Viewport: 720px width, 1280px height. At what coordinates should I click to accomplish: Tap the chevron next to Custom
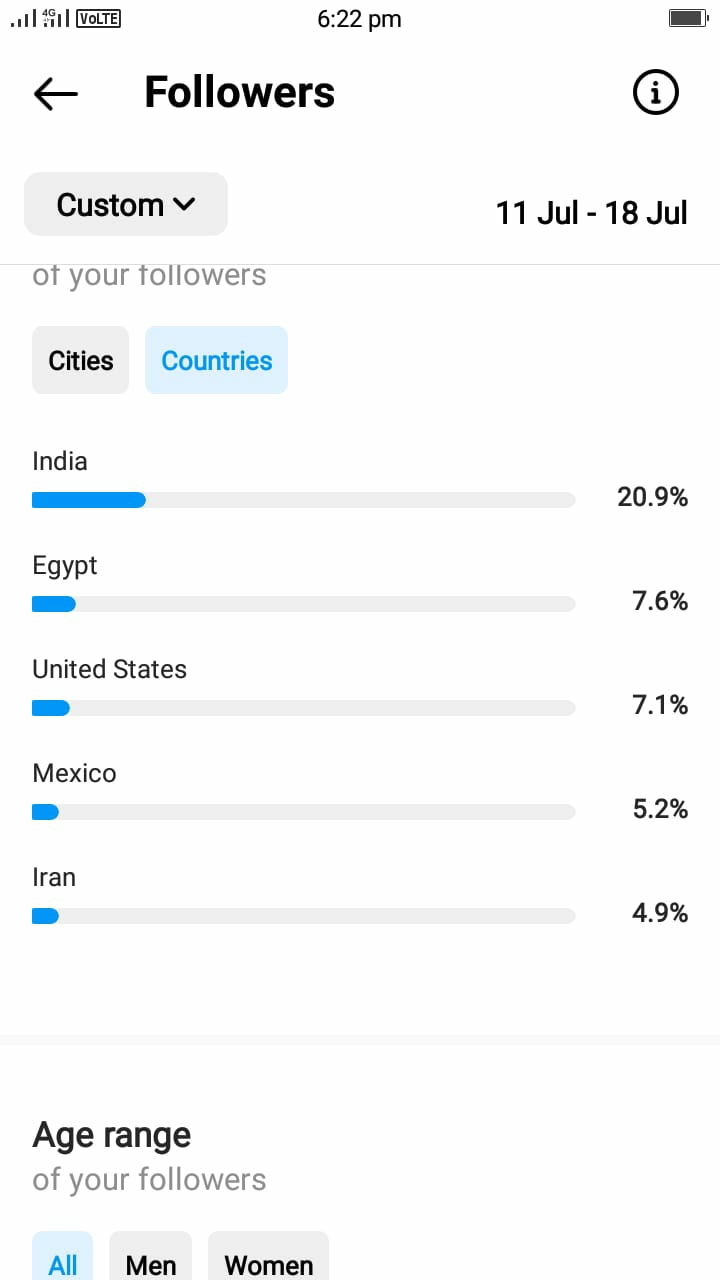pyautogui.click(x=184, y=205)
